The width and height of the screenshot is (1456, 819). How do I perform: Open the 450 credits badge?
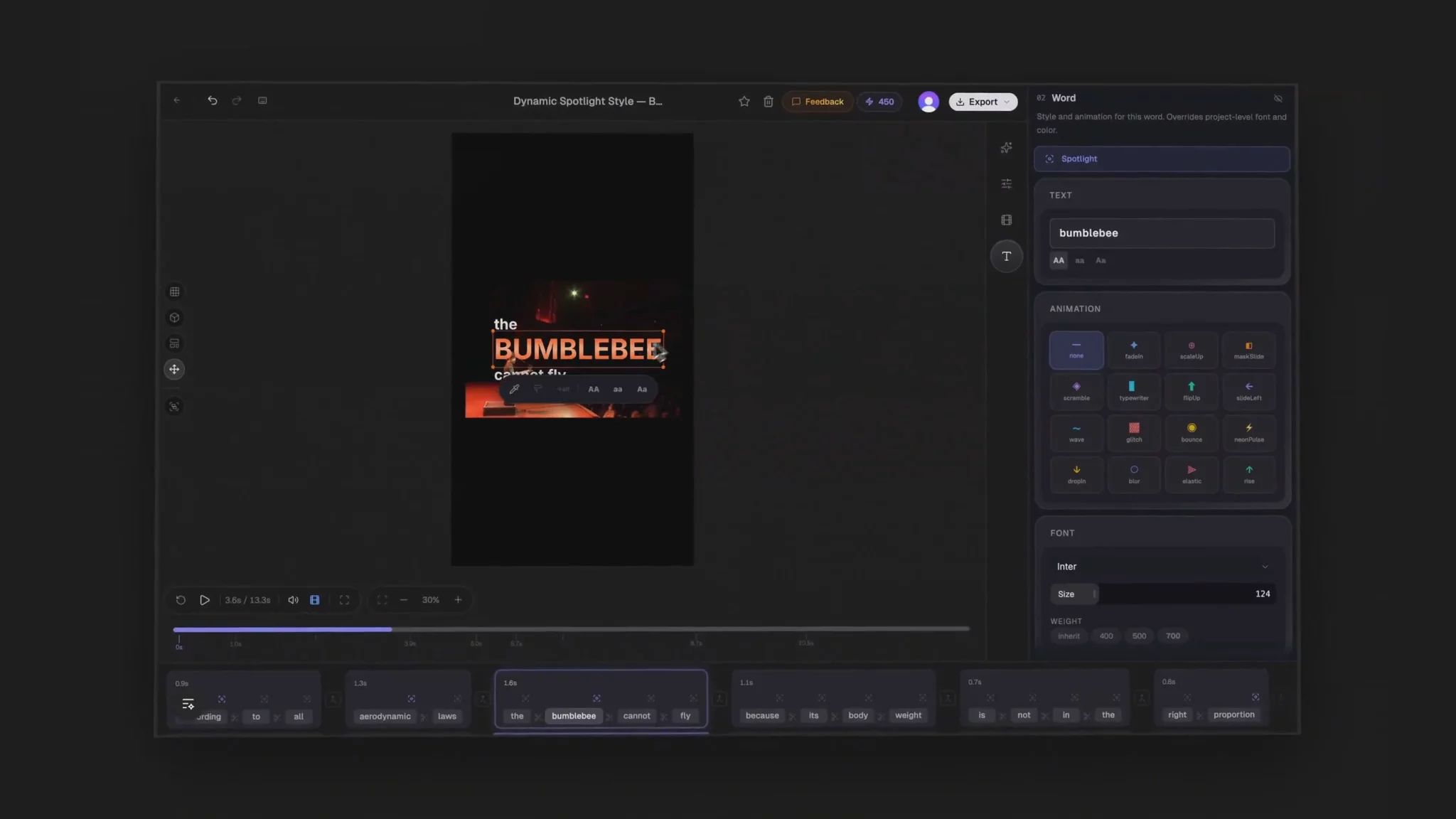[879, 102]
